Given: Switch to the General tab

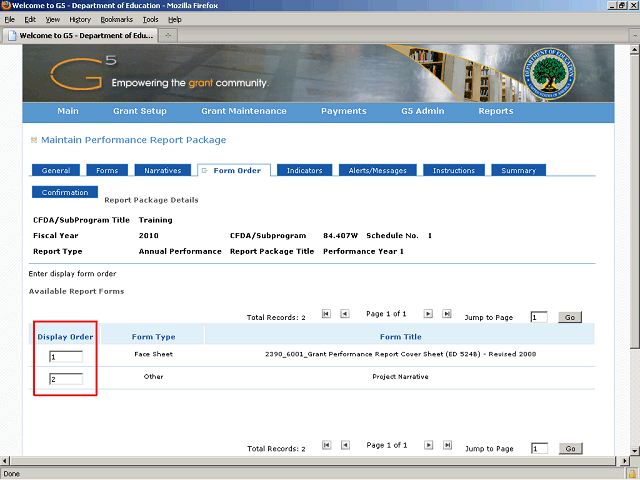Looking at the screenshot, I should tap(56, 170).
